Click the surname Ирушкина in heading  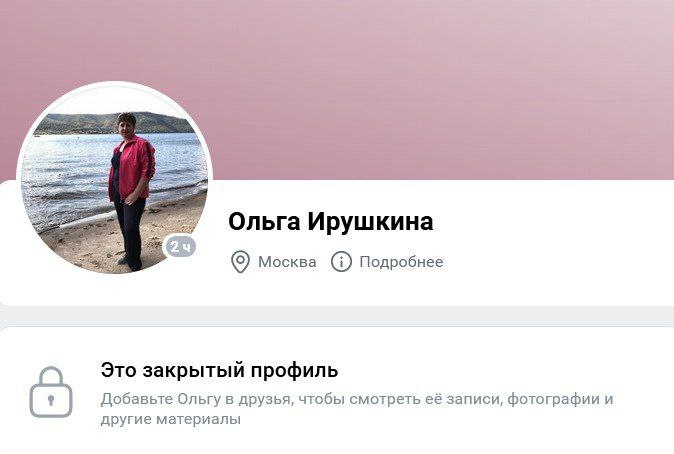[371, 222]
